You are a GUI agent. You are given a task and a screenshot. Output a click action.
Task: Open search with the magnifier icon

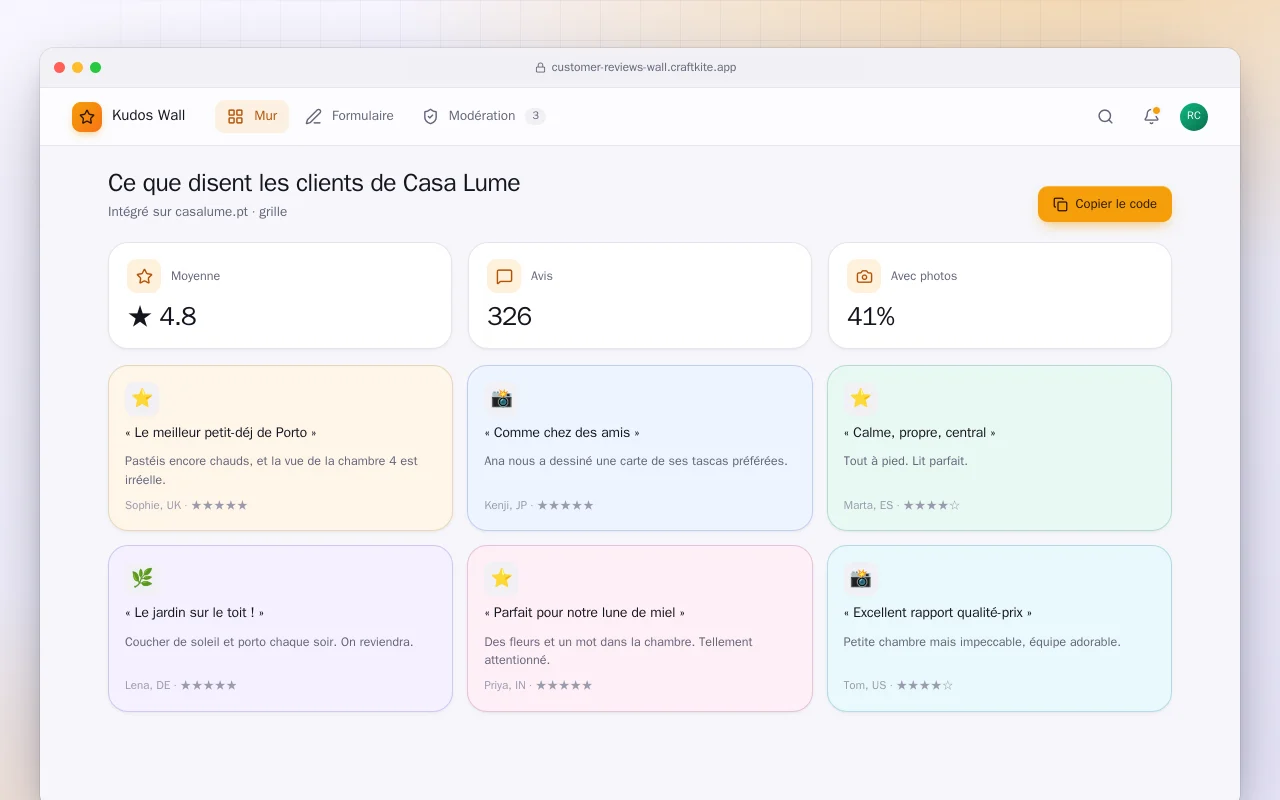[1105, 116]
